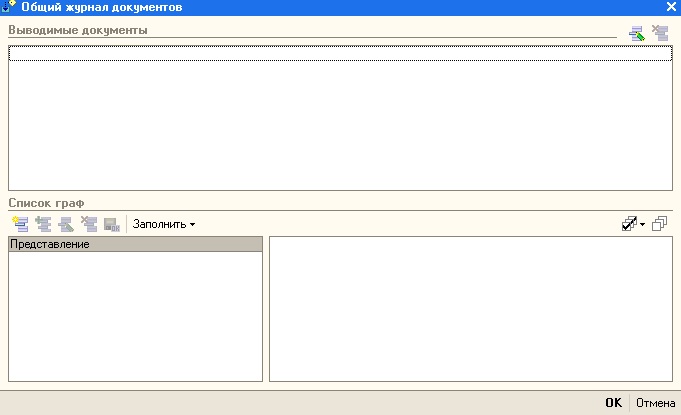Screen dimensions: 681x415
Task: Click the 1C window icon in title bar
Action: pyautogui.click(x=10, y=7)
